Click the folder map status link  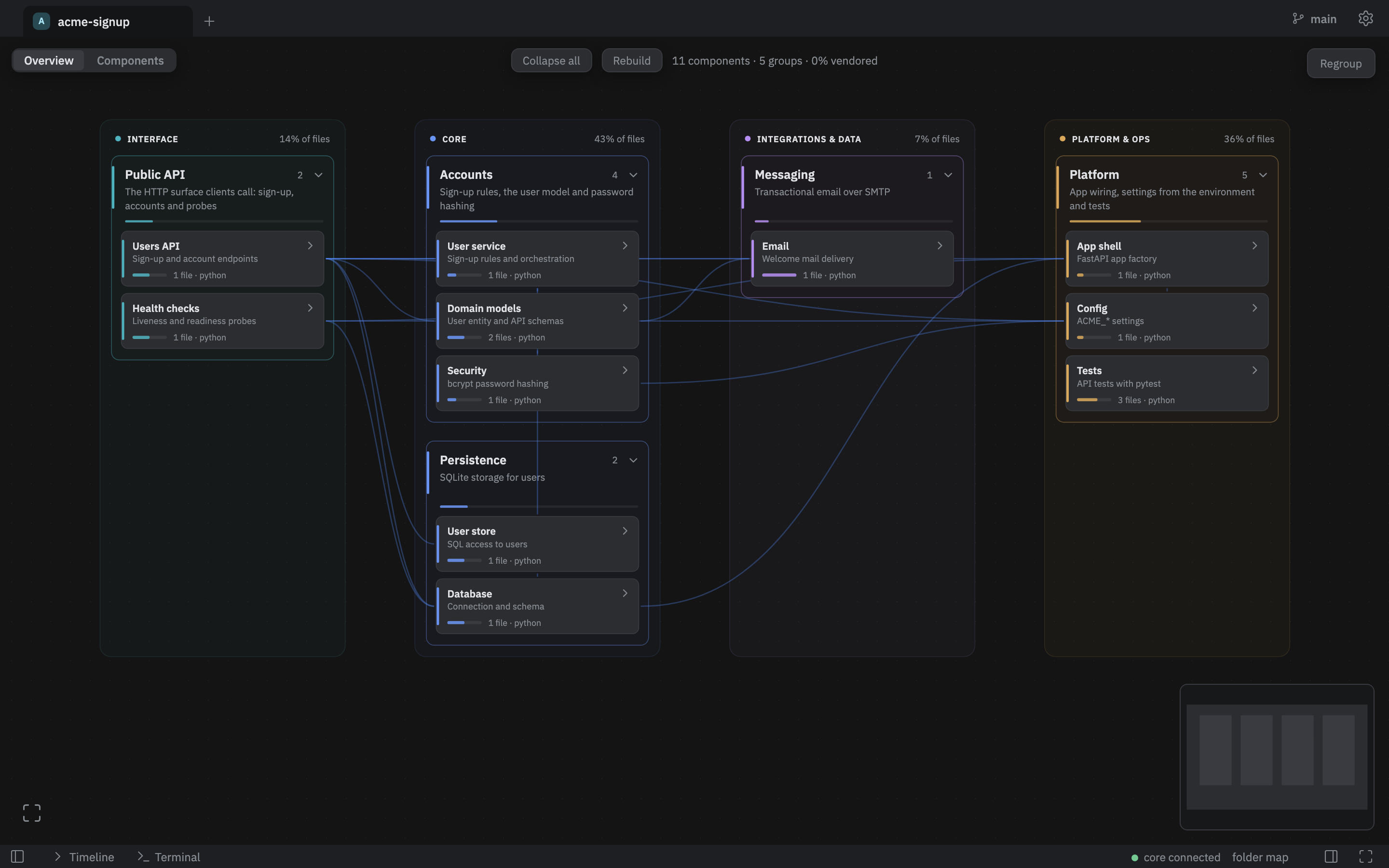click(1260, 857)
